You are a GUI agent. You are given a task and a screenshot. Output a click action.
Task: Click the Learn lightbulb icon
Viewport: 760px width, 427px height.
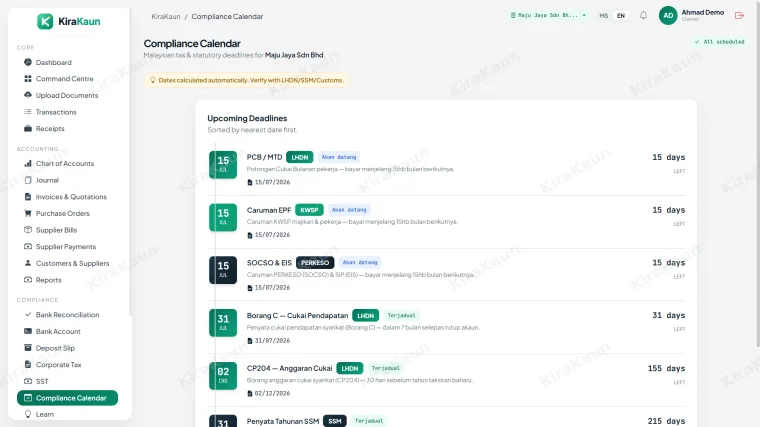[28, 414]
